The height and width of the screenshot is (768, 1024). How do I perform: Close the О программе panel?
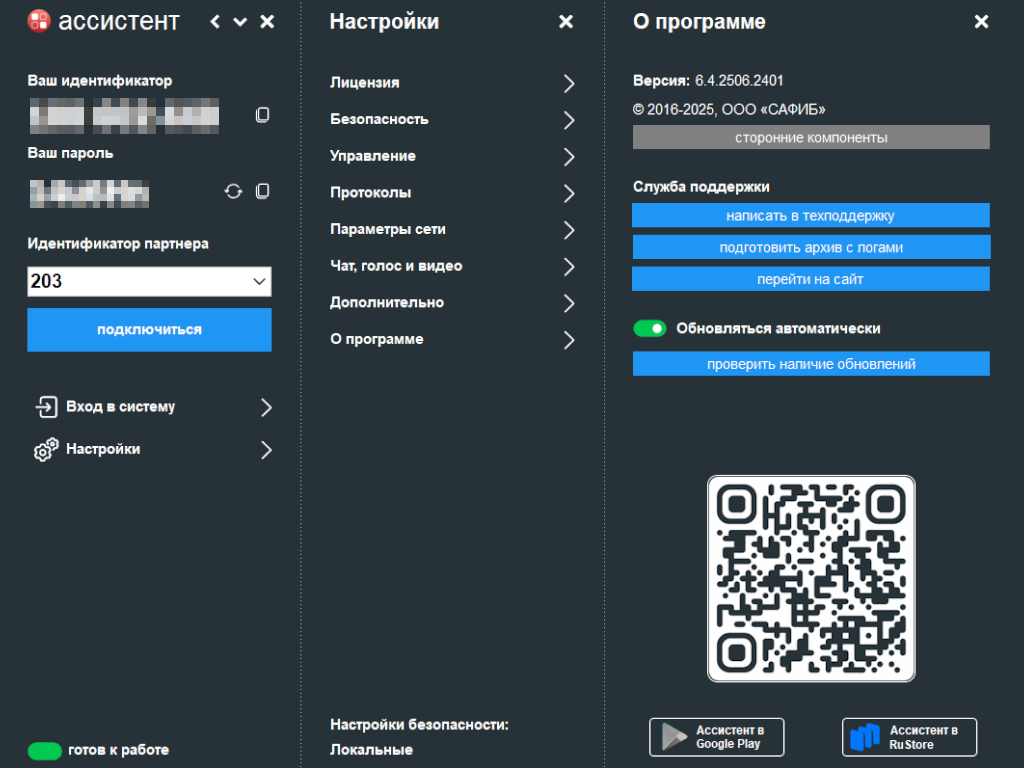click(x=981, y=22)
